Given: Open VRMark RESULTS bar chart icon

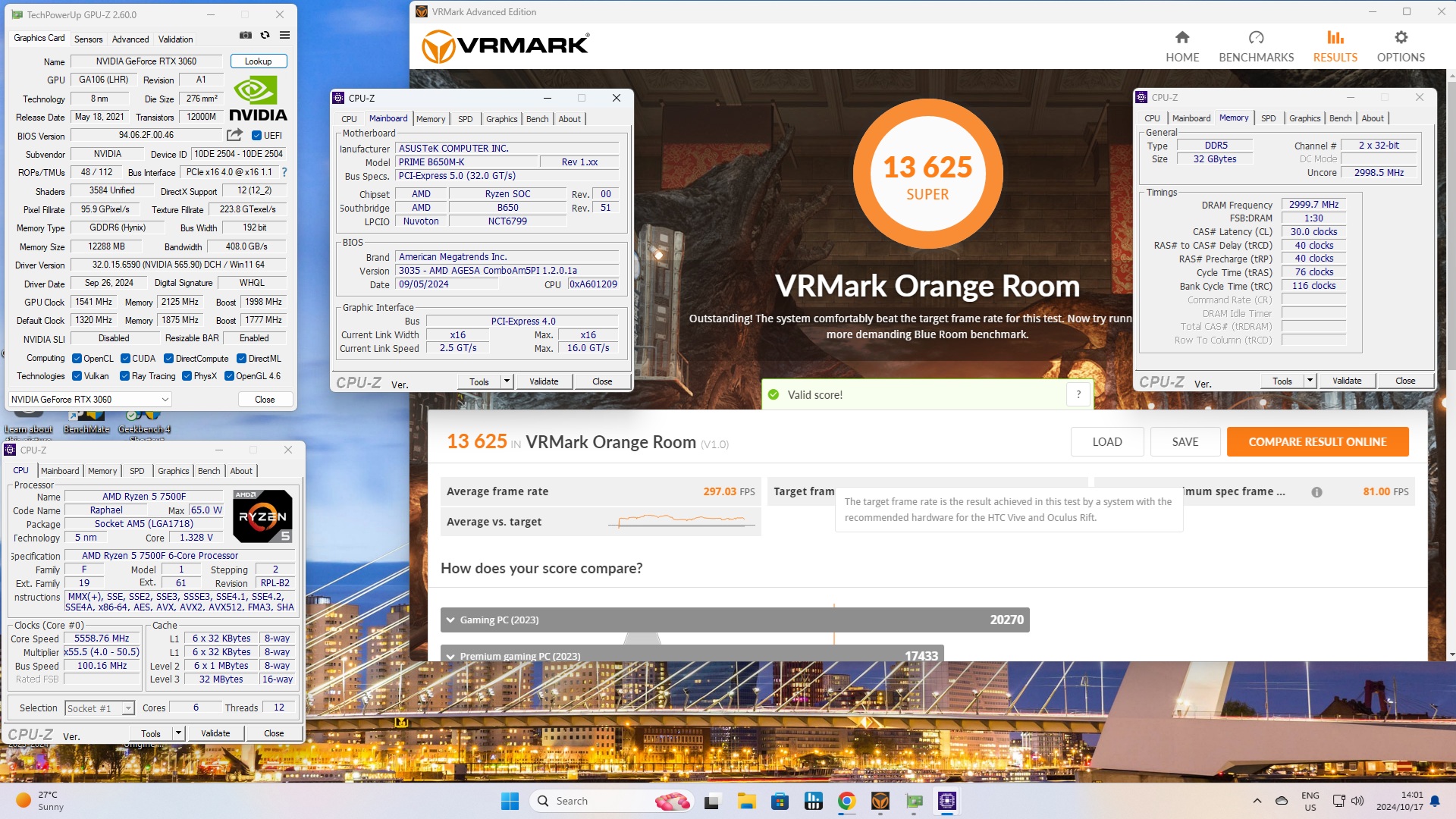Looking at the screenshot, I should (1335, 37).
